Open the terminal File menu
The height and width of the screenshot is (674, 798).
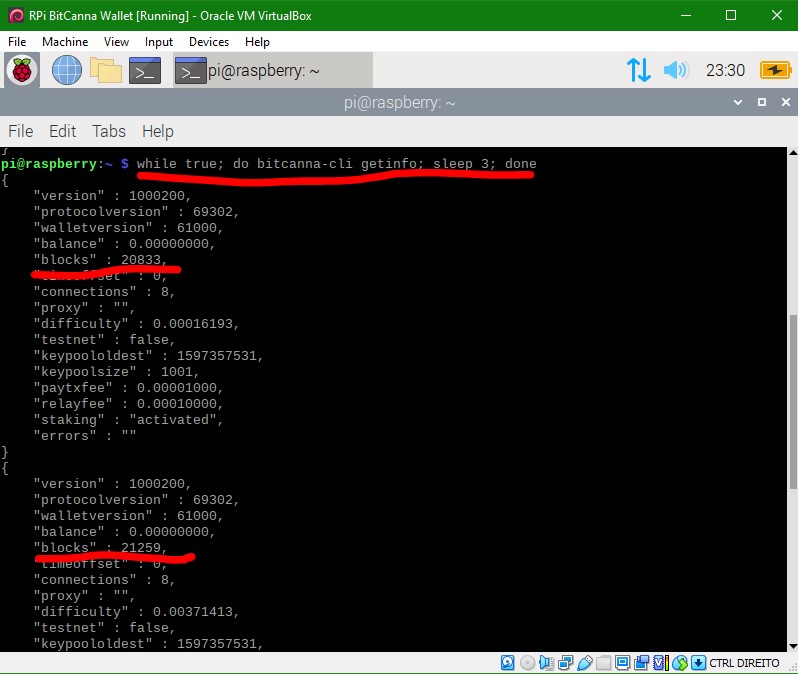click(x=21, y=131)
